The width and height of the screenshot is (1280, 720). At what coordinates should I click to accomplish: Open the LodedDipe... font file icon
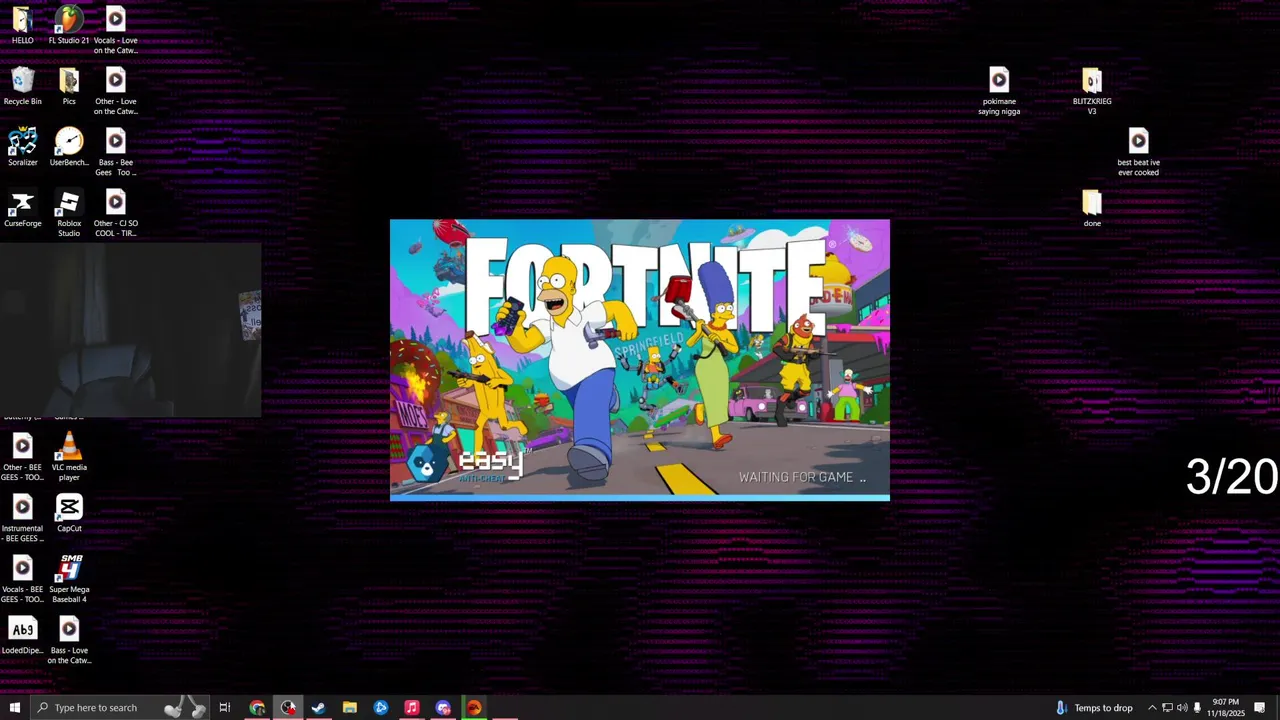(x=22, y=637)
